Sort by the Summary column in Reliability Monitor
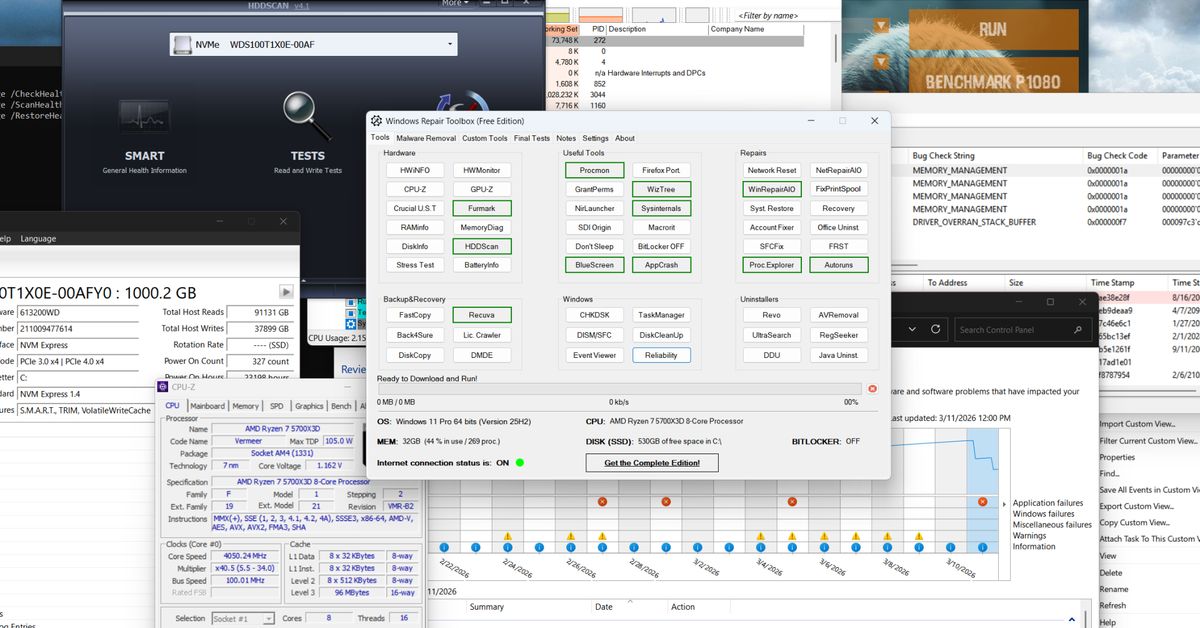Viewport: 1200px width, 628px height. (x=486, y=607)
